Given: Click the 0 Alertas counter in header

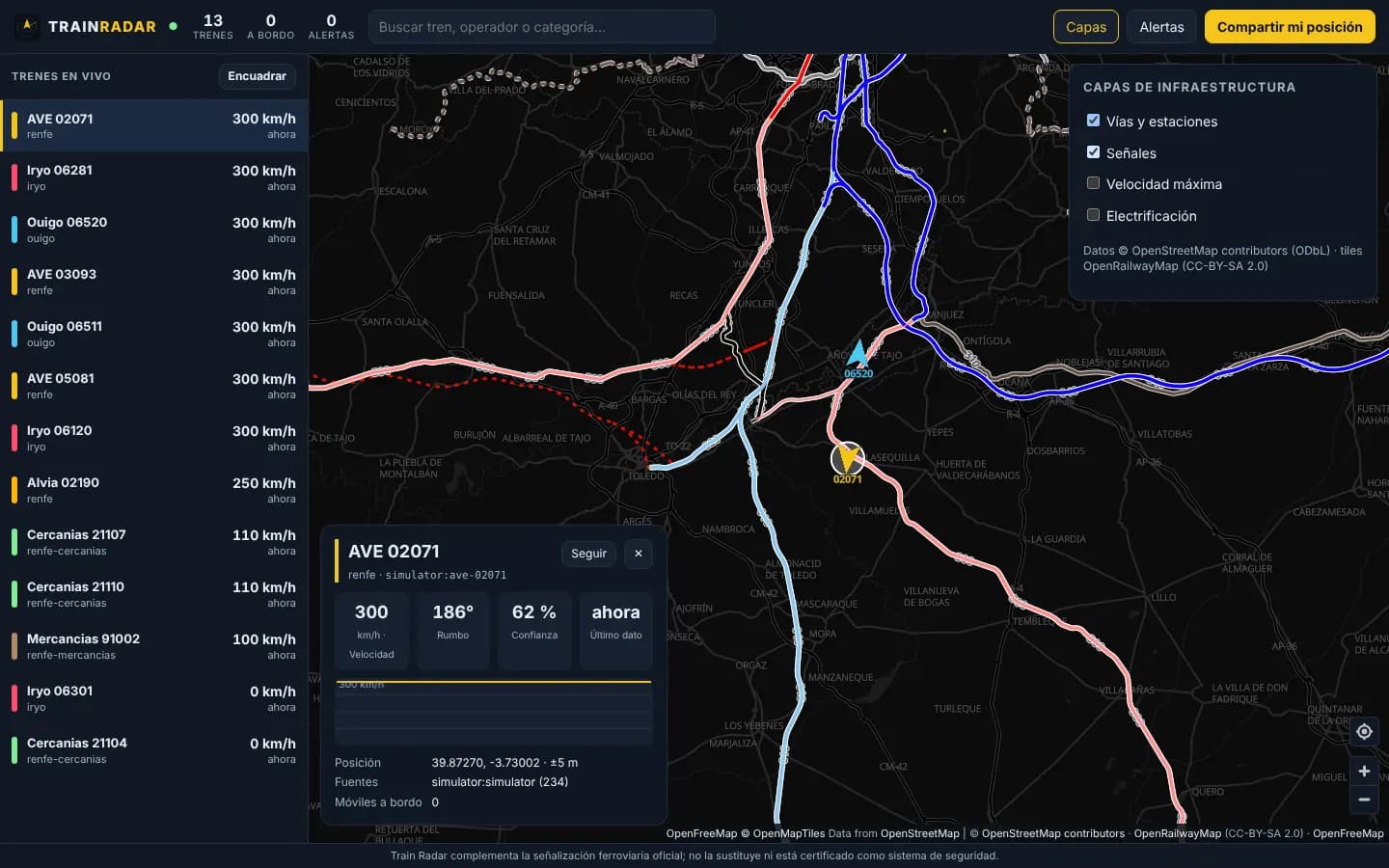Looking at the screenshot, I should pyautogui.click(x=331, y=26).
